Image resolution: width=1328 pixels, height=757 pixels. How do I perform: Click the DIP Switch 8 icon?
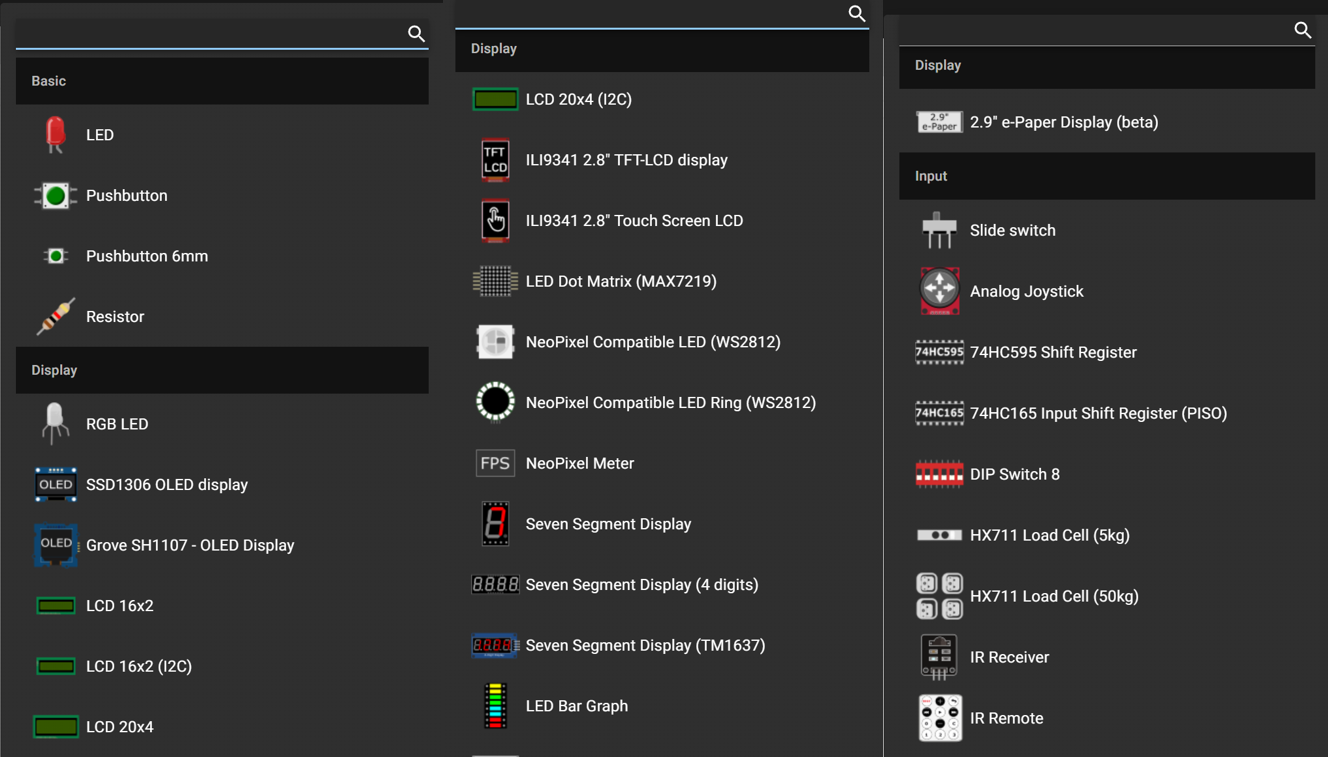point(939,474)
